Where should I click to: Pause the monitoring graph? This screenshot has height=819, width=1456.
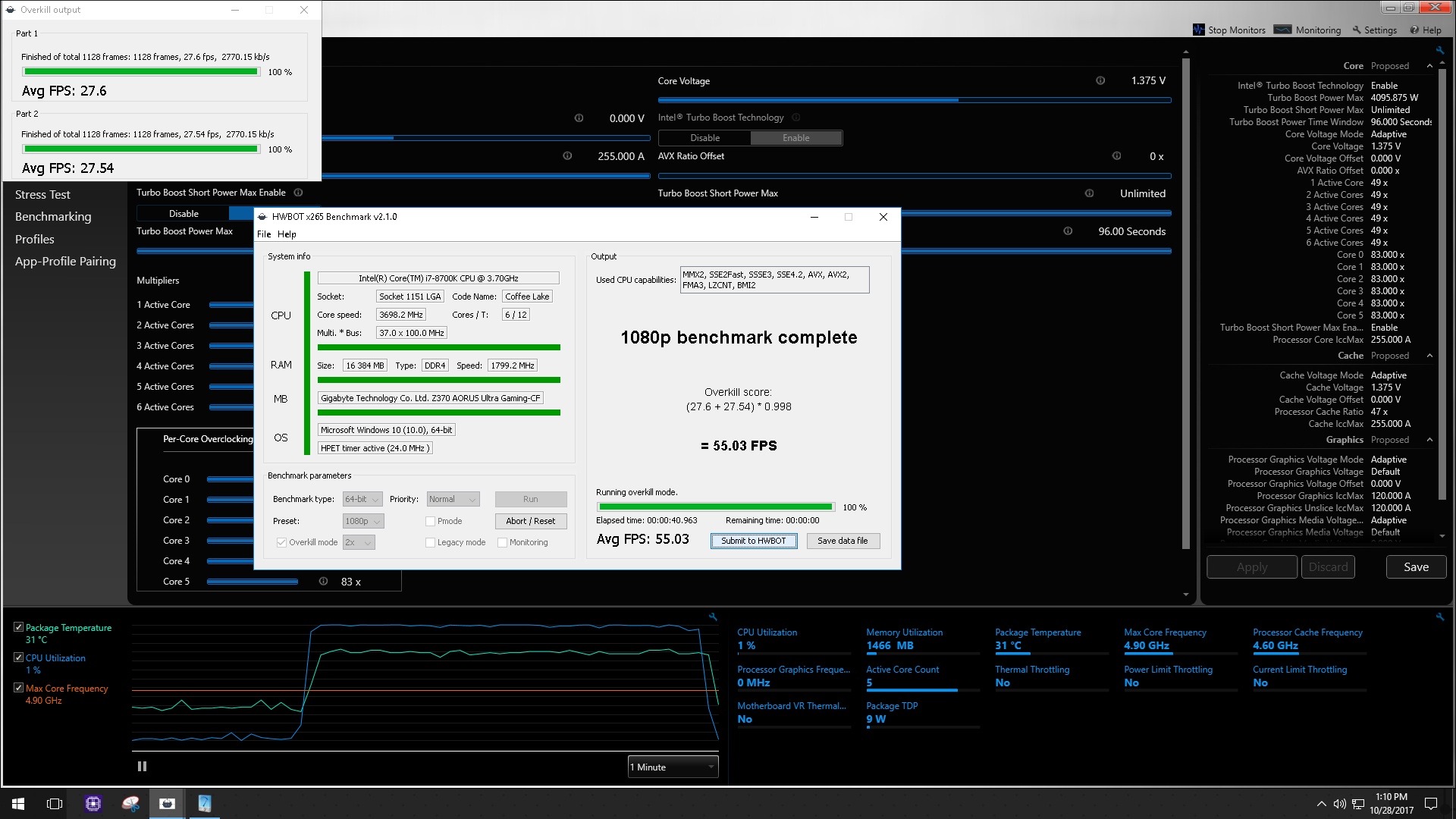click(x=142, y=767)
